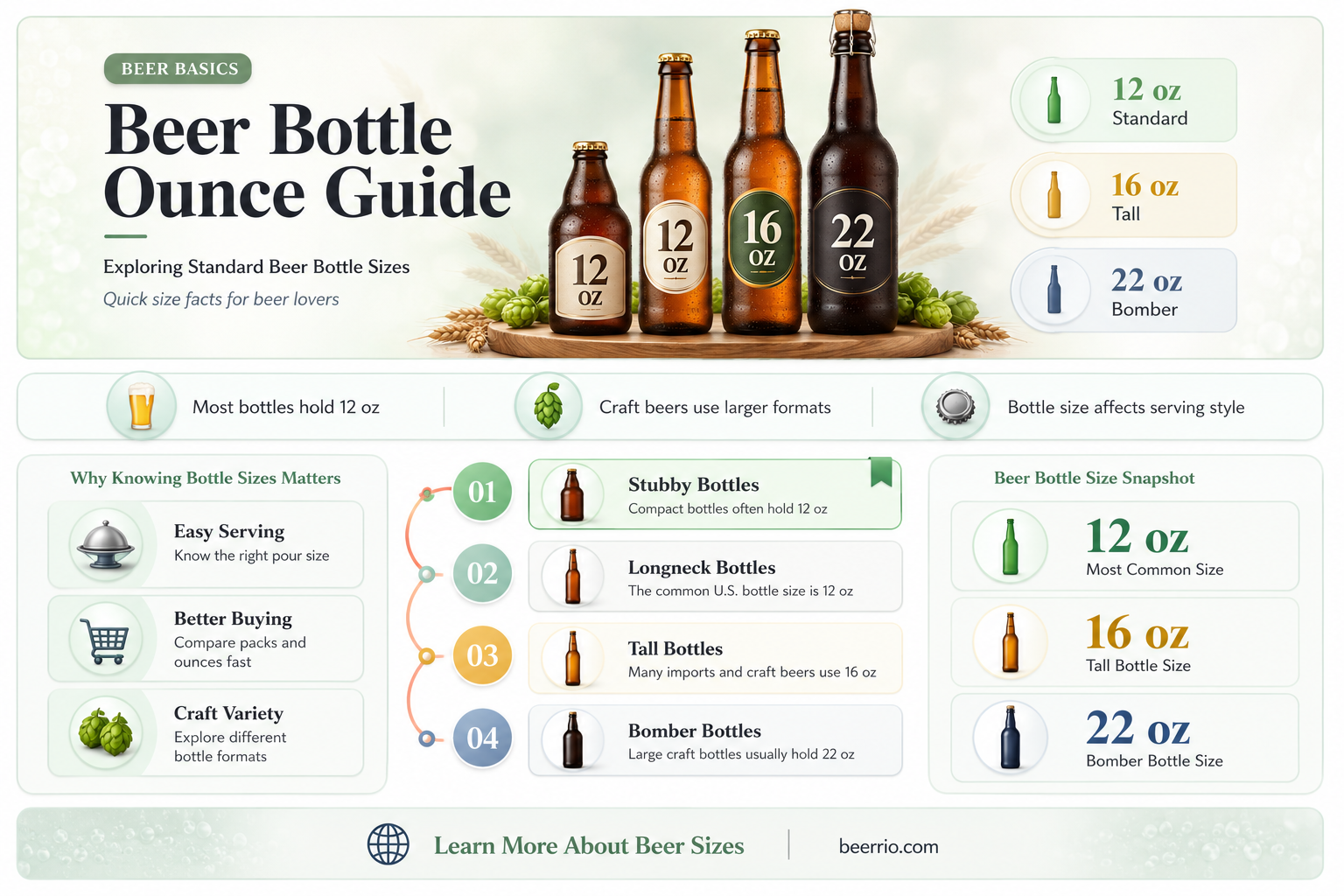Click the serving cloche icon in Easy Serving
Viewport: 1344px width, 896px height.
(106, 544)
